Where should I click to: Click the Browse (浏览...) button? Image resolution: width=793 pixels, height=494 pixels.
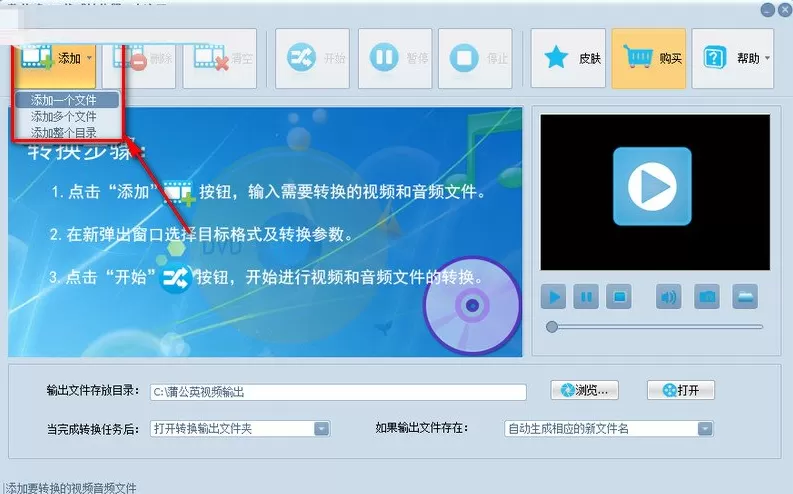584,390
